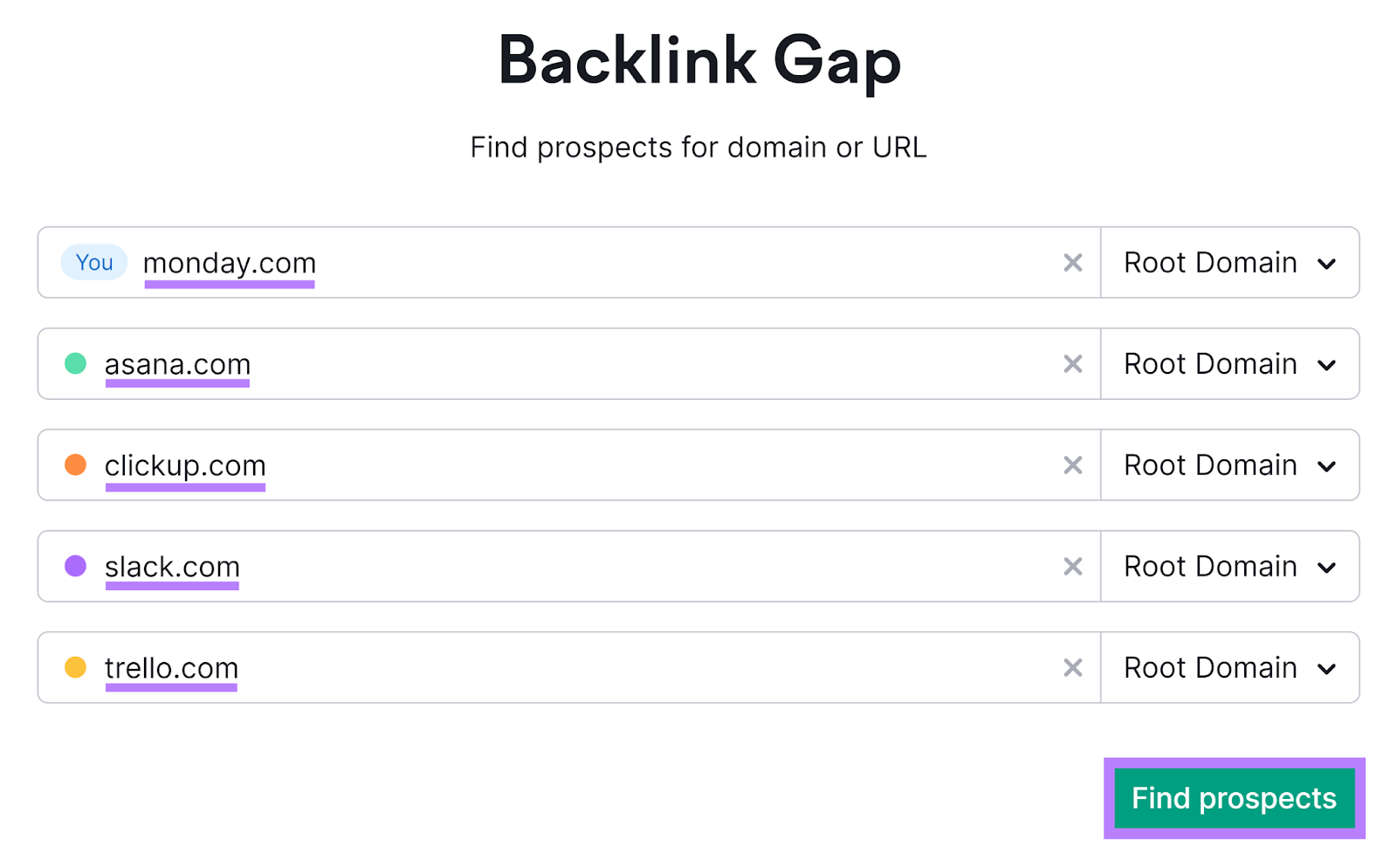This screenshot has width=1397, height=868.
Task: Remove trello.com using the X icon
Action: click(1072, 668)
